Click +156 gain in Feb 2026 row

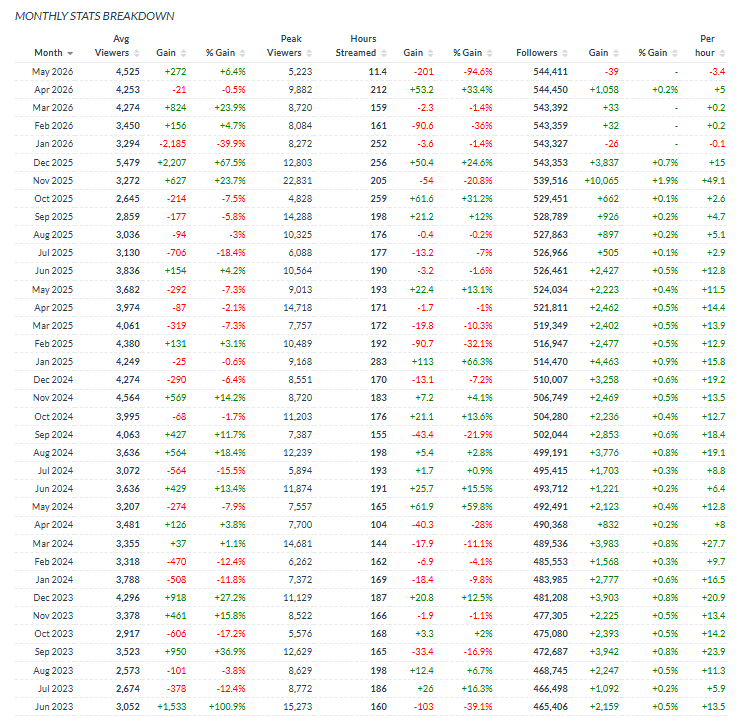click(176, 126)
